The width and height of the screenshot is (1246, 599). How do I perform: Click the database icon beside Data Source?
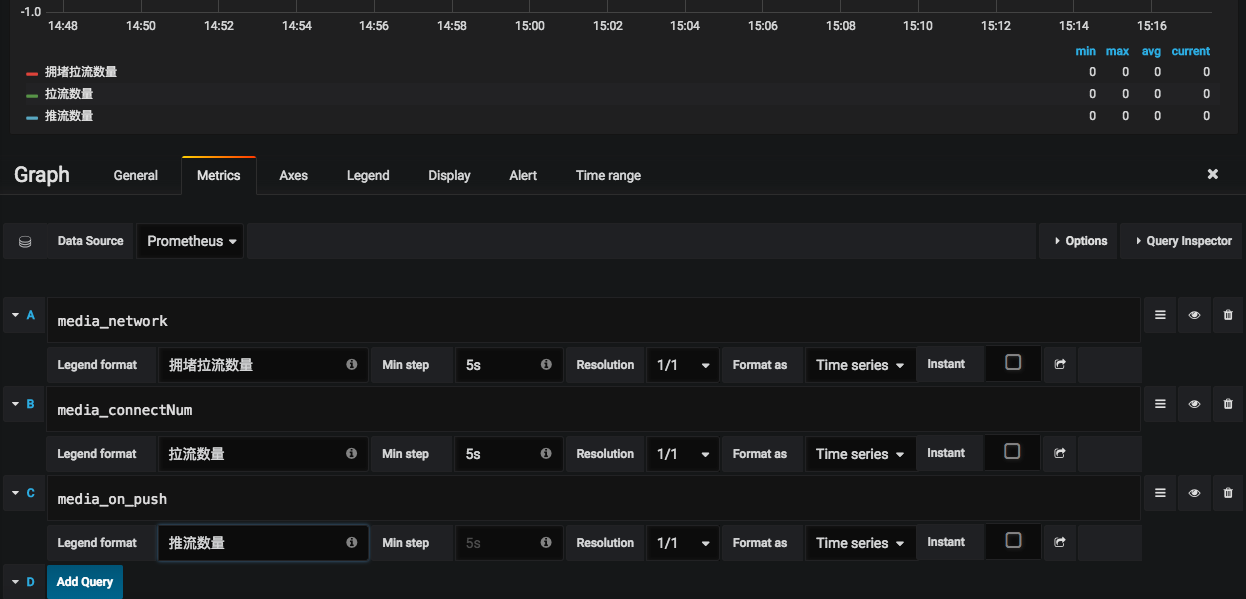(25, 241)
